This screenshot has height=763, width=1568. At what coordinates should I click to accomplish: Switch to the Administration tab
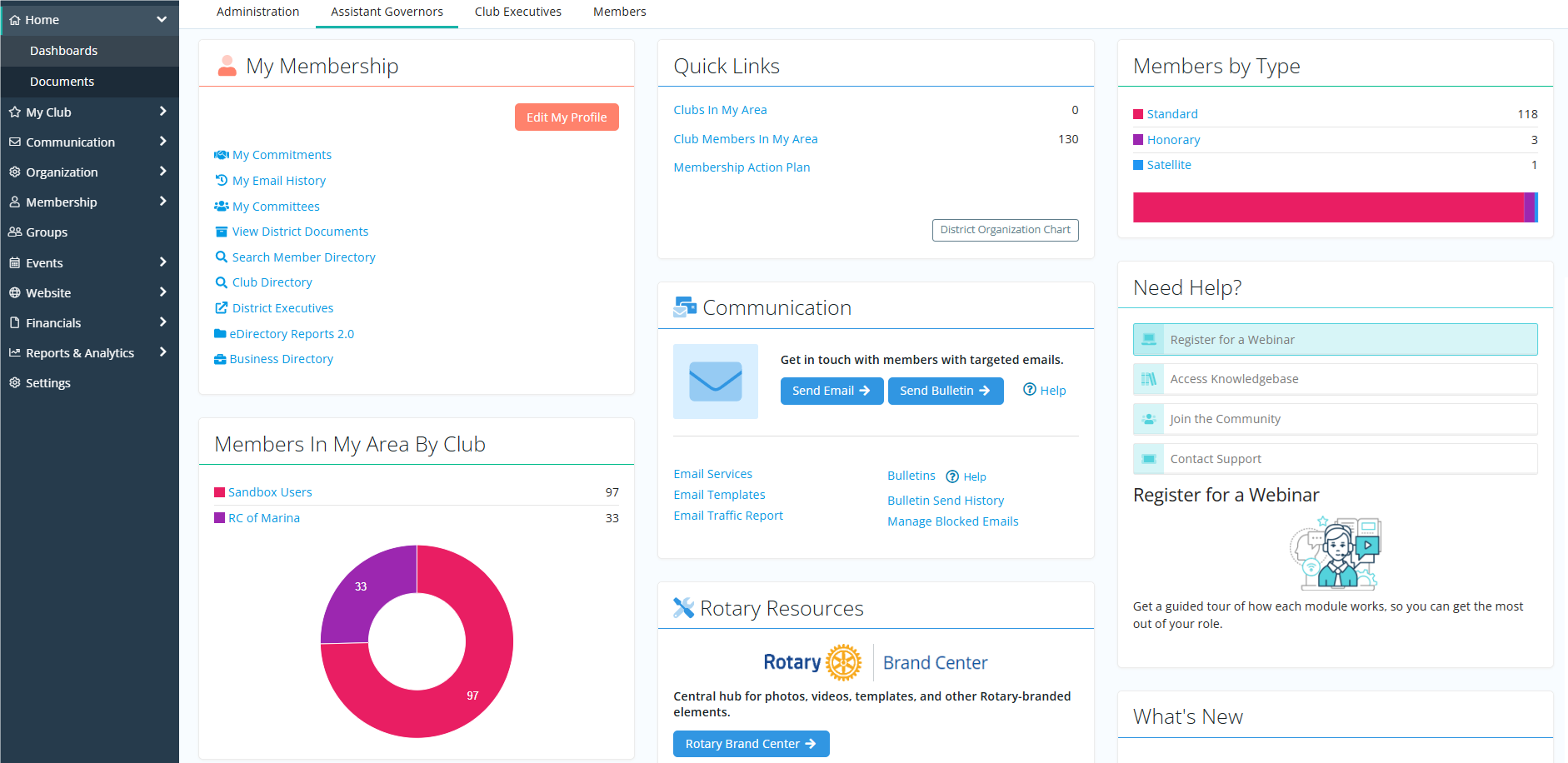tap(257, 12)
